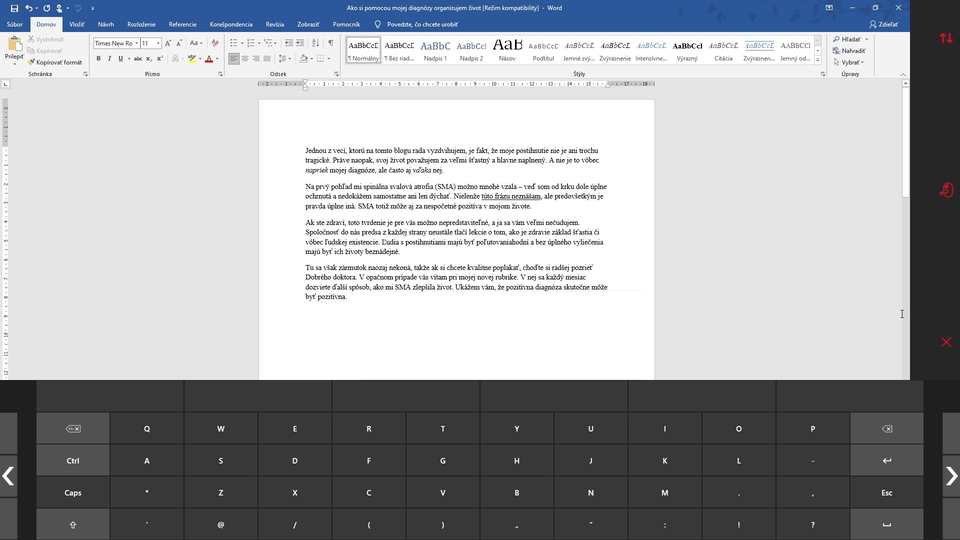Tap the Q key on the on-screen keyboard
Viewport: 960px width, 540px height.
tap(147, 429)
